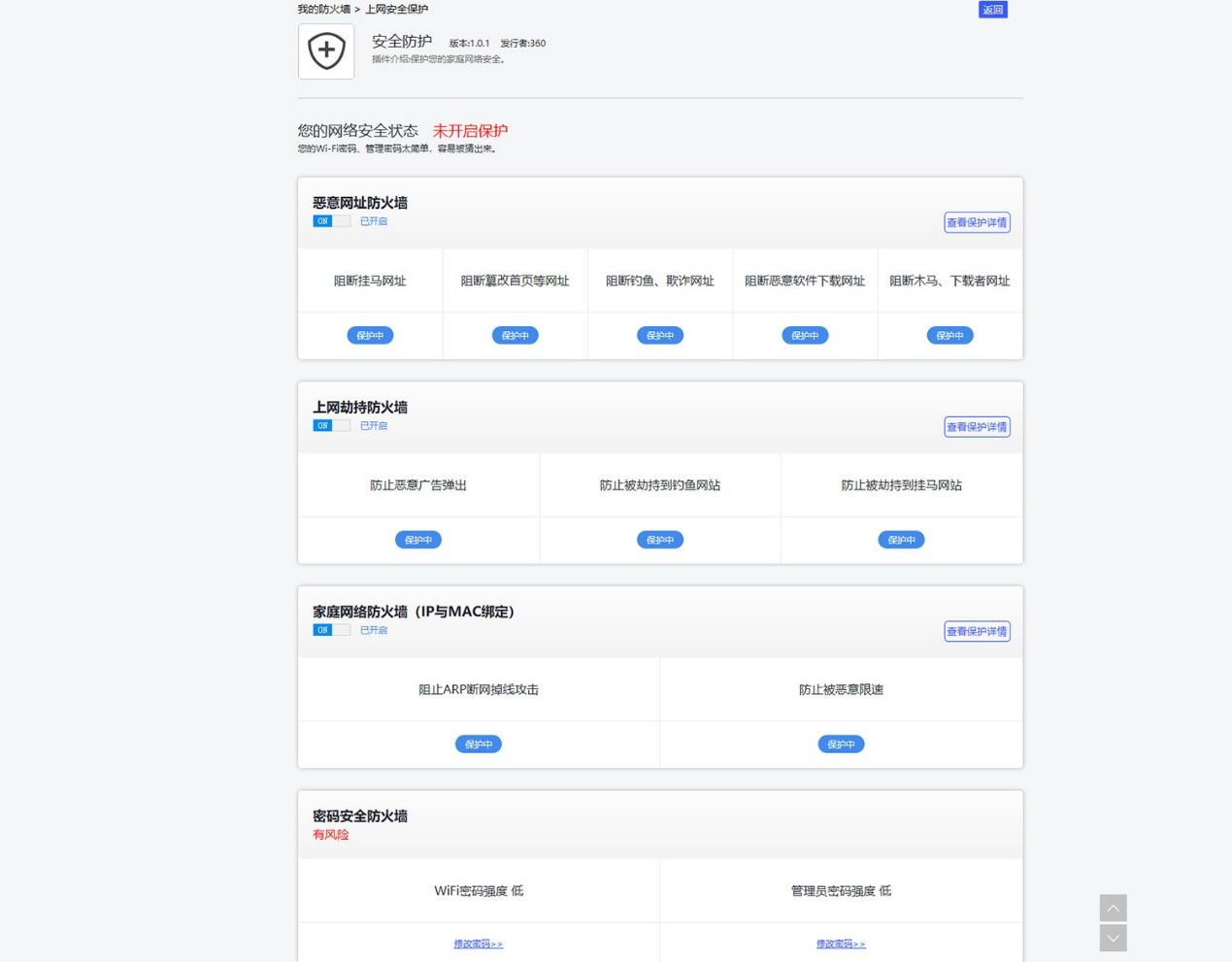The image size is (1232, 962).
Task: Click 已开启 text under 上网劫持防火墙
Action: tap(374, 425)
